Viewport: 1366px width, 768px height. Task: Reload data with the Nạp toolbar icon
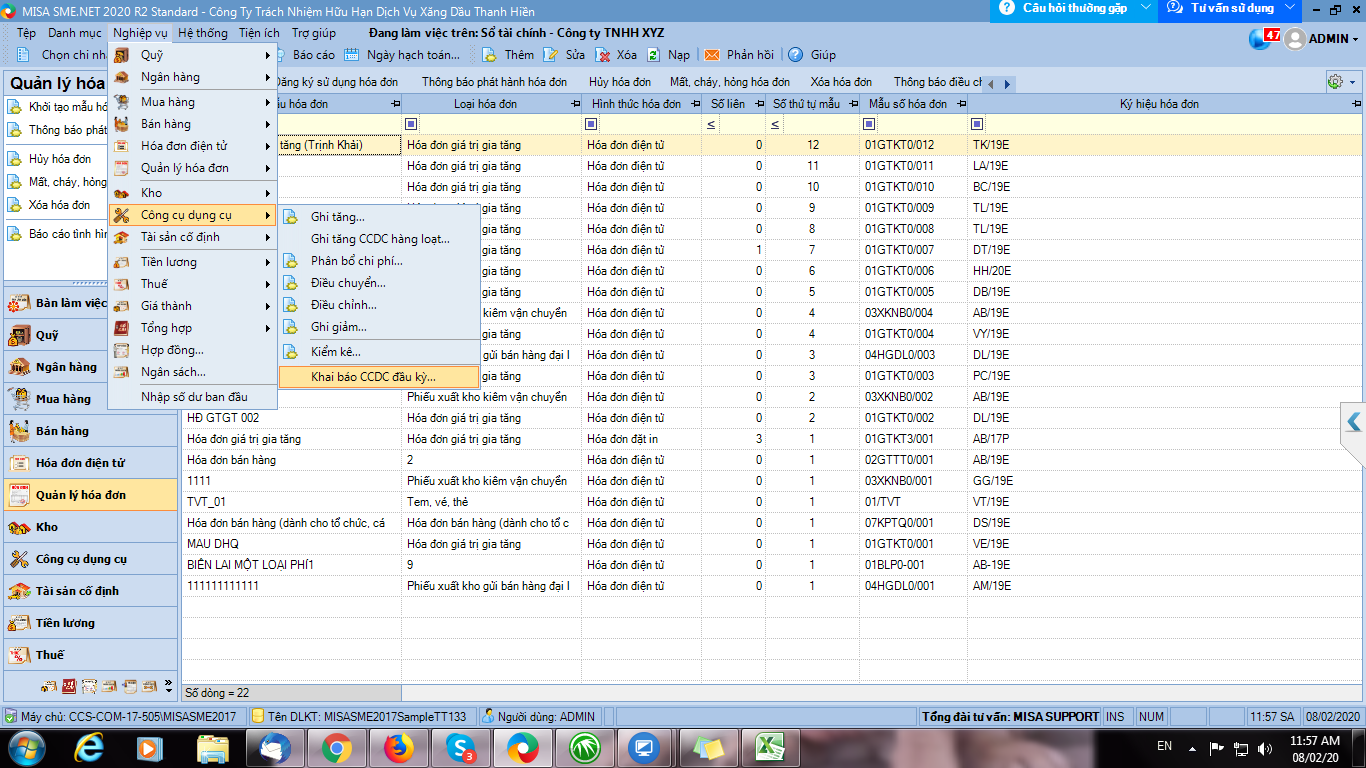654,55
